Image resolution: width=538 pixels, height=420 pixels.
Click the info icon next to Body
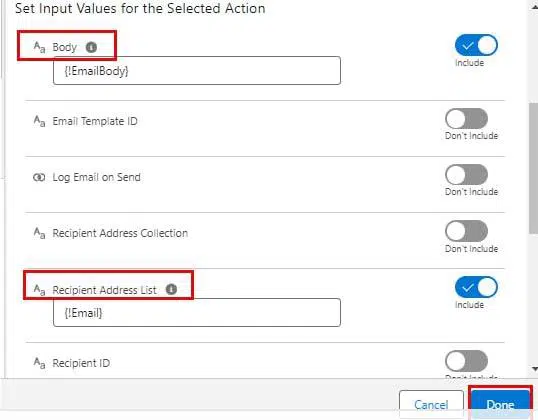click(91, 47)
